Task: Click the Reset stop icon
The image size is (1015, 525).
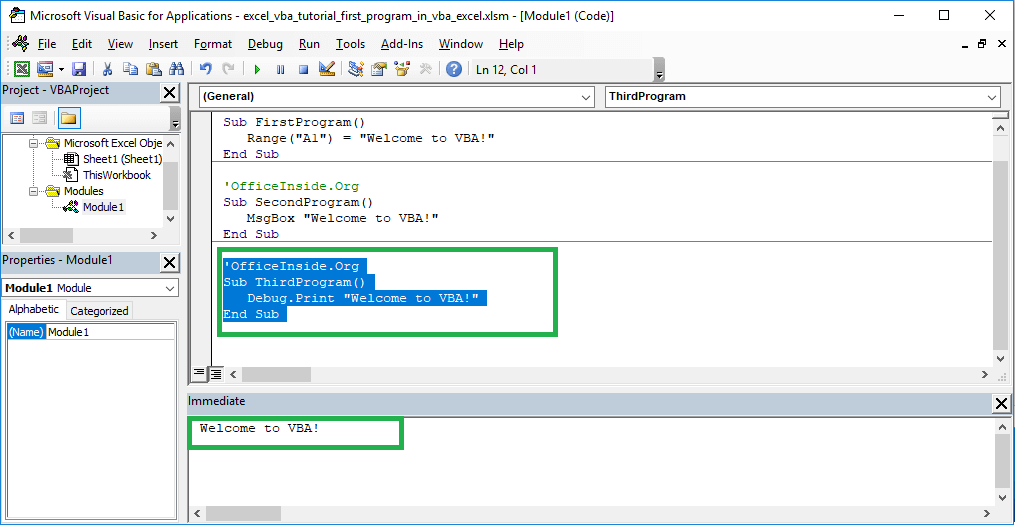Action: point(303,69)
